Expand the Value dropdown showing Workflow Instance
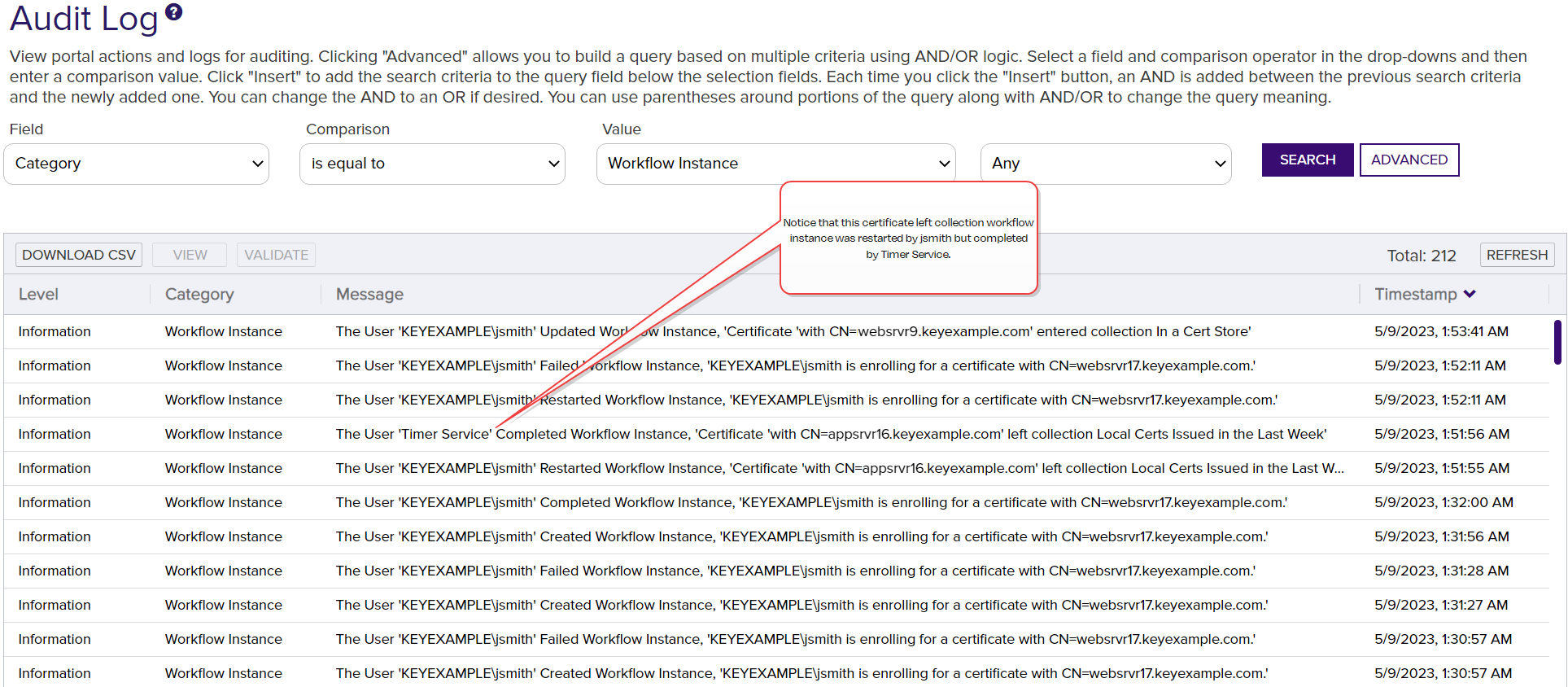 tap(775, 164)
